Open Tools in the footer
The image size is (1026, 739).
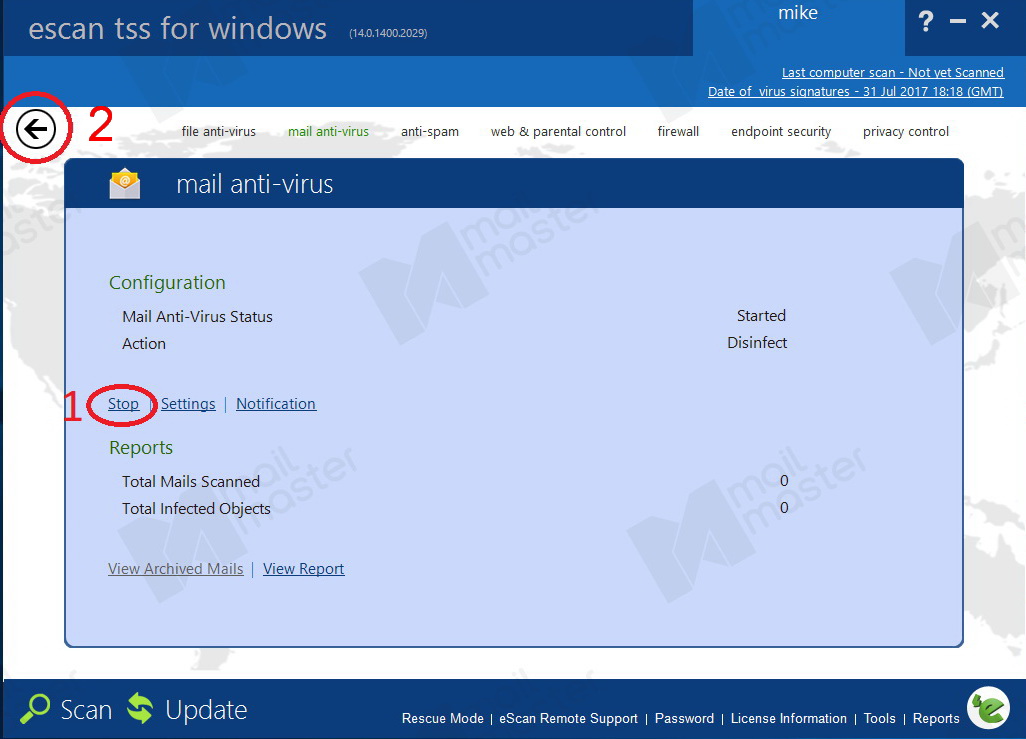(x=879, y=719)
